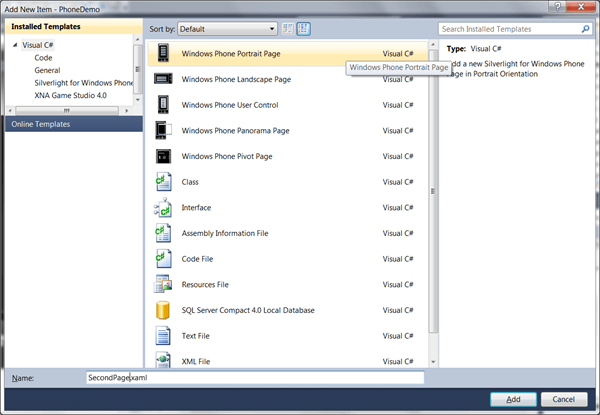This screenshot has height=415, width=600.
Task: Click the help question mark button
Action: pos(557,6)
